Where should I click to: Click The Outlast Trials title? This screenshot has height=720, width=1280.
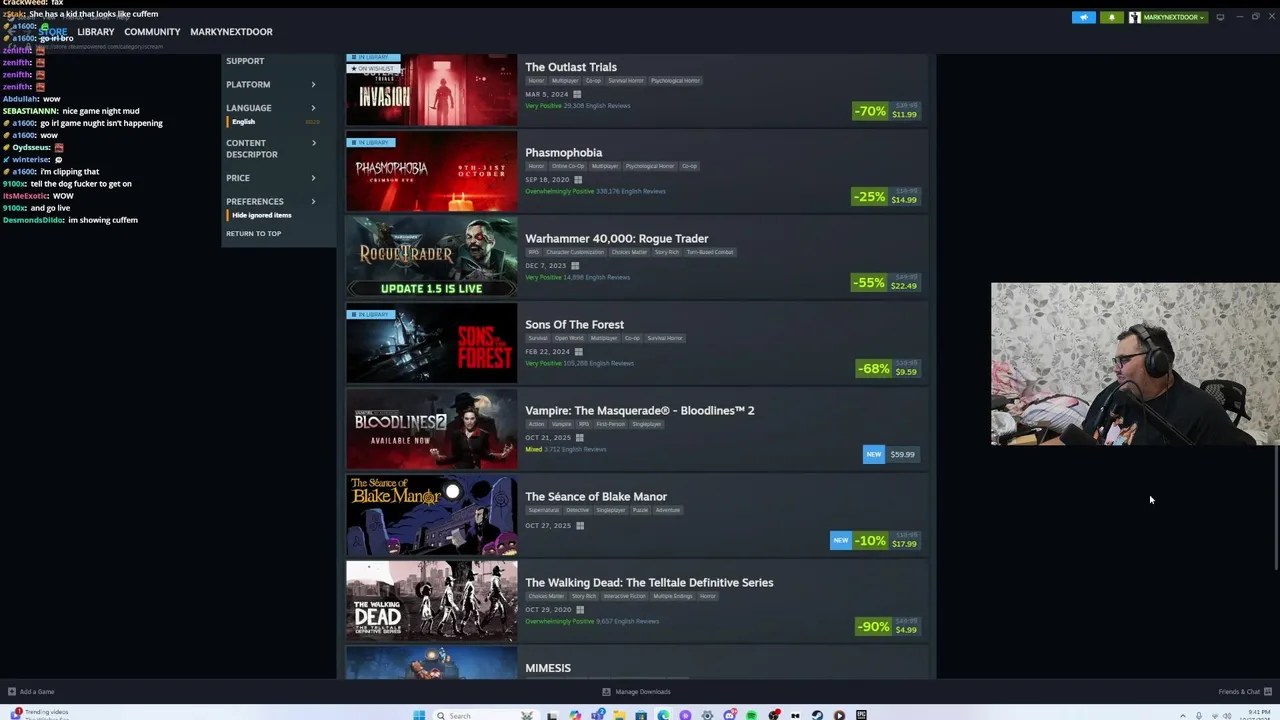[571, 67]
